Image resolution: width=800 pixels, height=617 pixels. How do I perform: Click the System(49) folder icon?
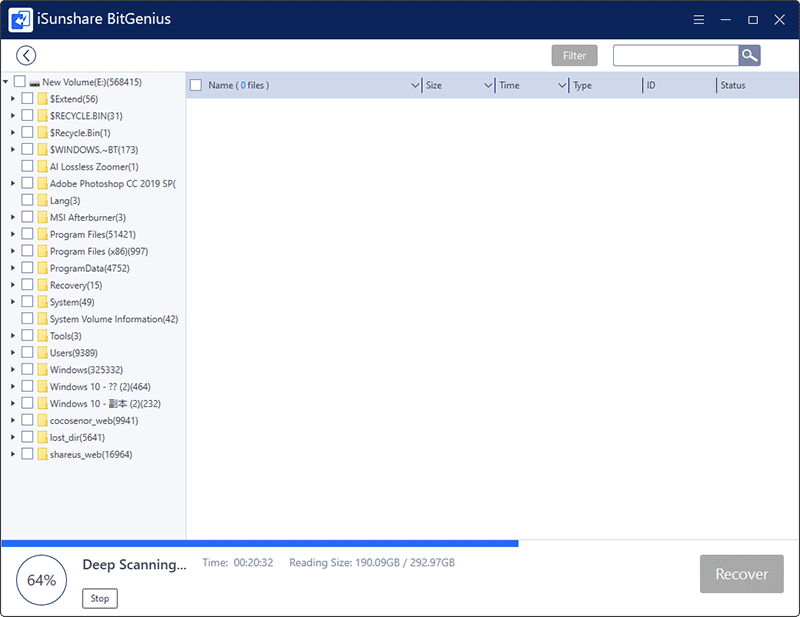coord(42,302)
